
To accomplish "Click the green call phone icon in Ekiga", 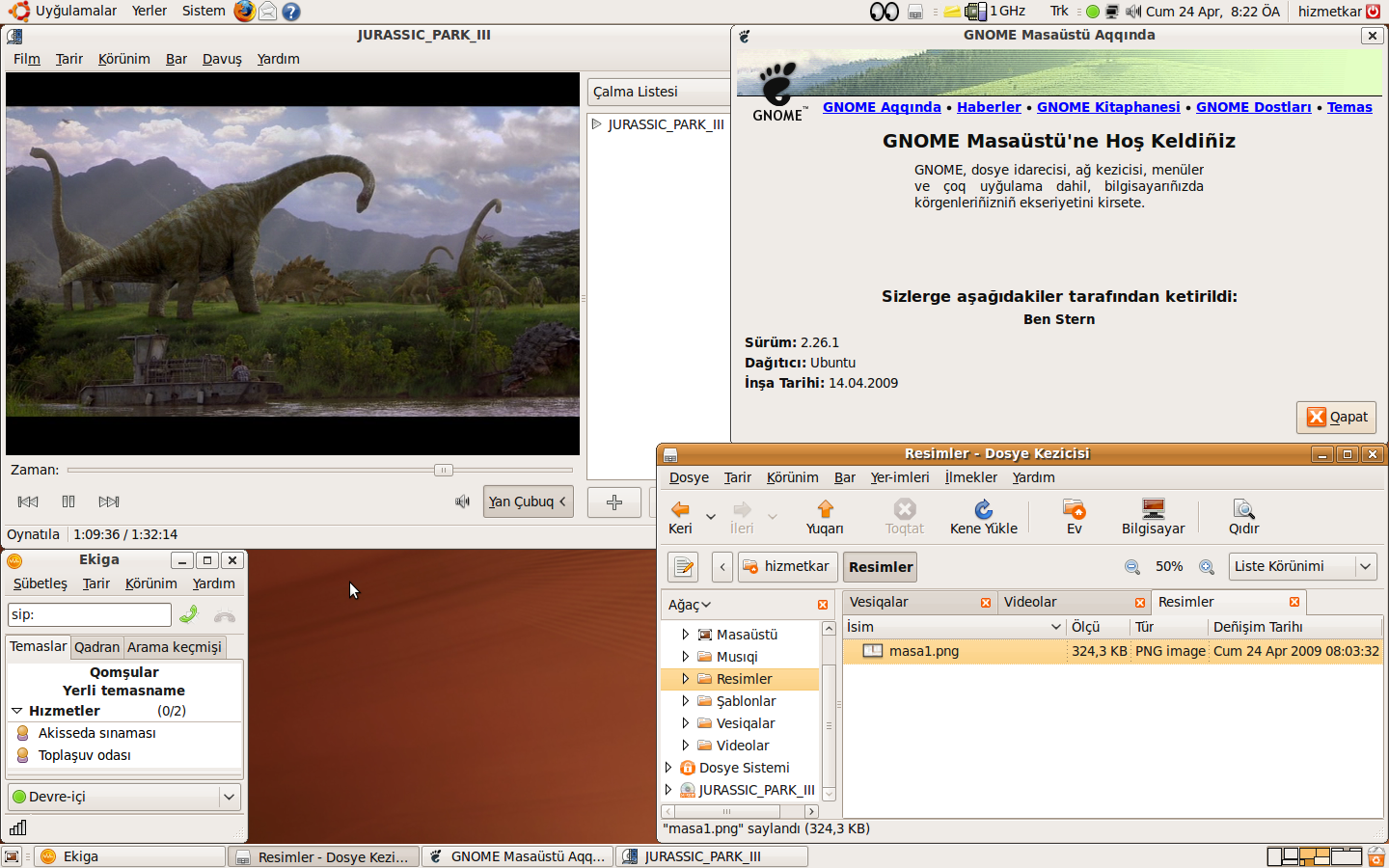I will [189, 614].
